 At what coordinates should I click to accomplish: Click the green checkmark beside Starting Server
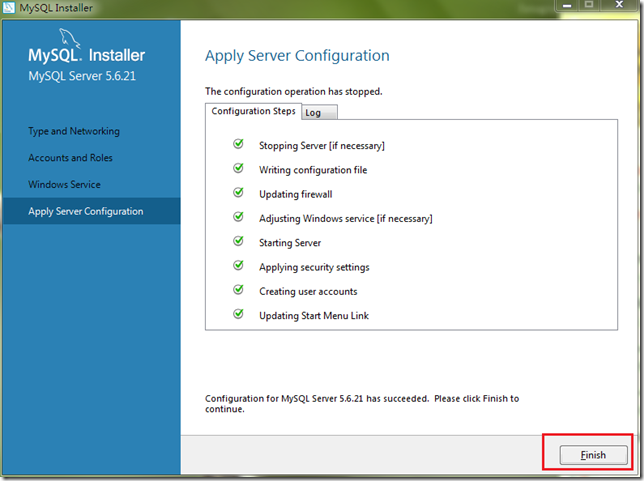point(238,241)
